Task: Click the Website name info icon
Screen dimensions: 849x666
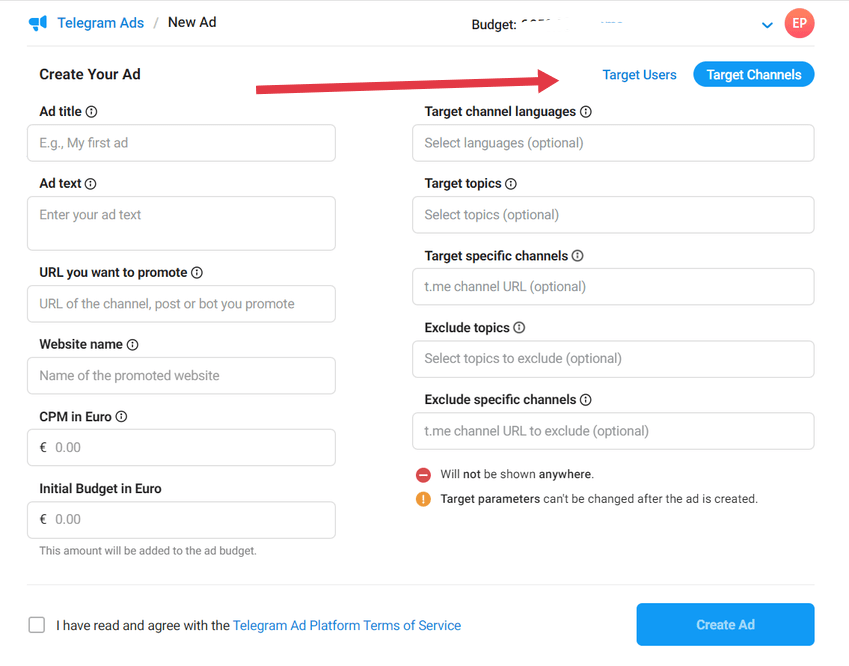Action: point(133,344)
